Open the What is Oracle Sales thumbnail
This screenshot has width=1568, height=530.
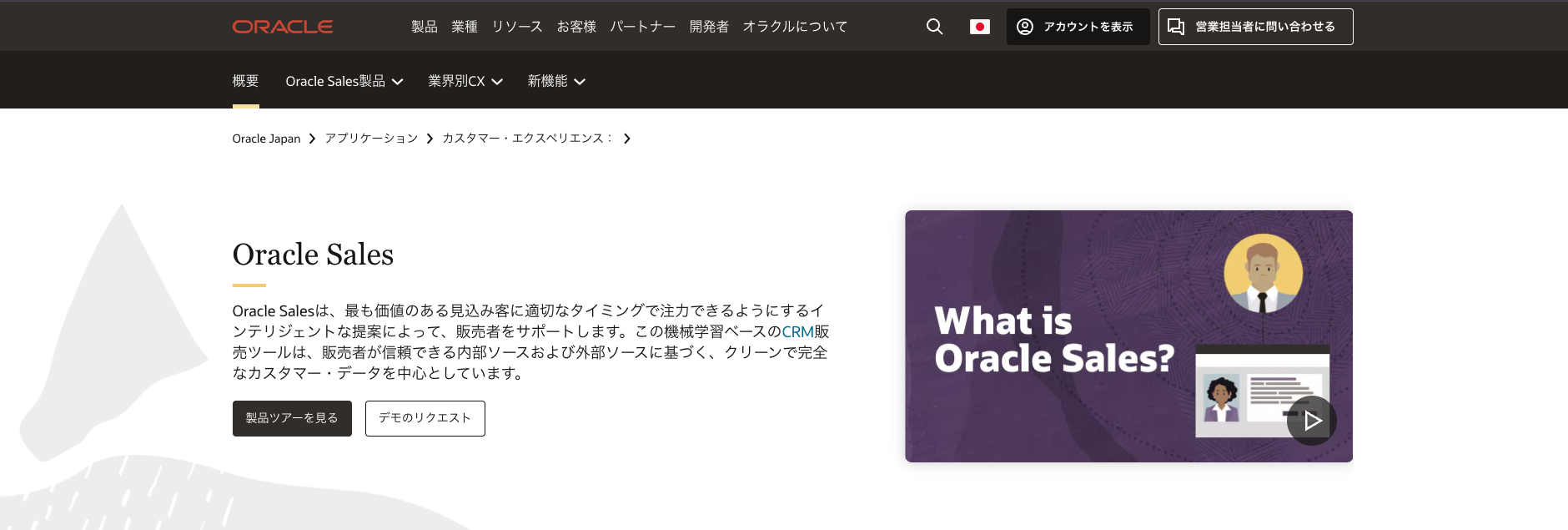coord(1128,336)
